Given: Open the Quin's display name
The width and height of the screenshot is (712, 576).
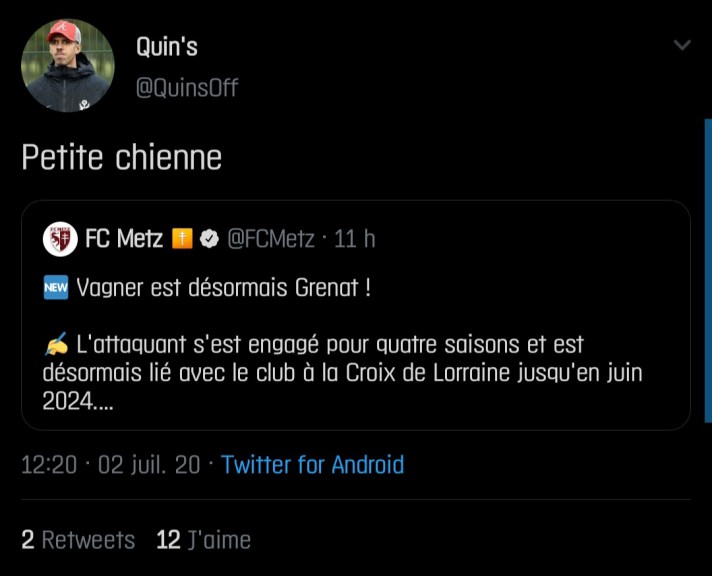Looking at the screenshot, I should pos(167,47).
